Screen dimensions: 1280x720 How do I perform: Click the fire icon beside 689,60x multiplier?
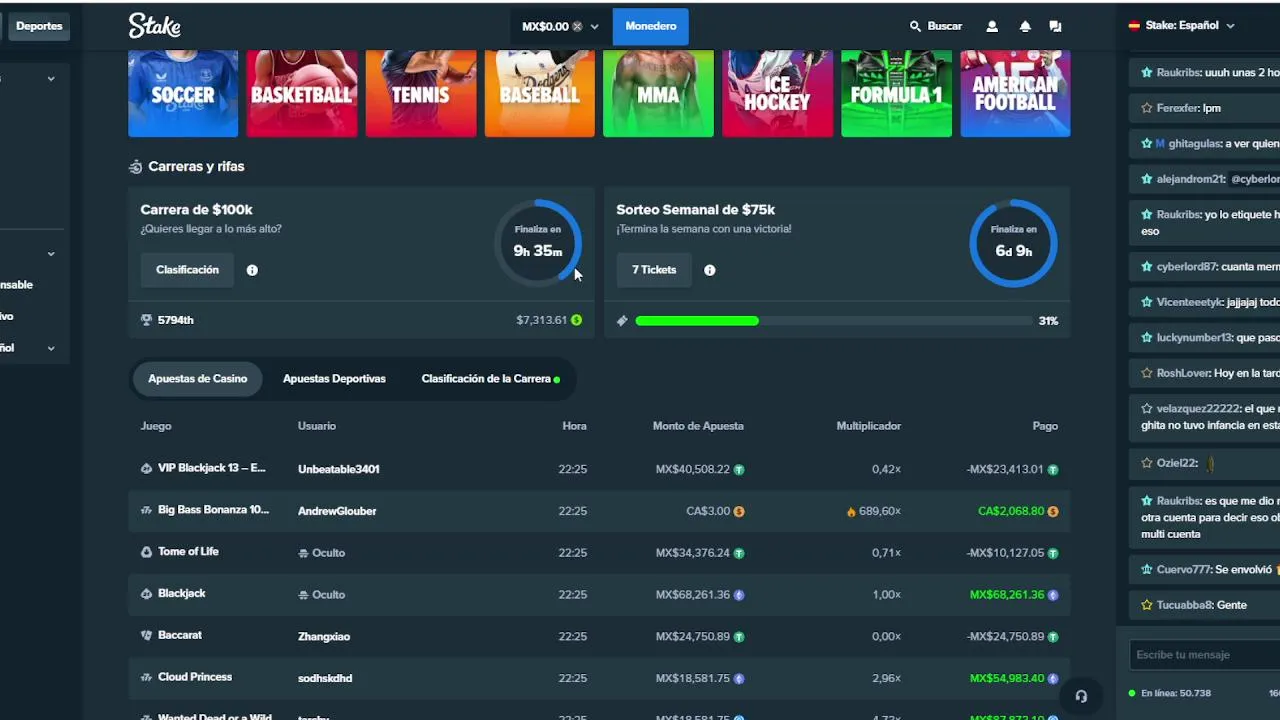point(851,511)
